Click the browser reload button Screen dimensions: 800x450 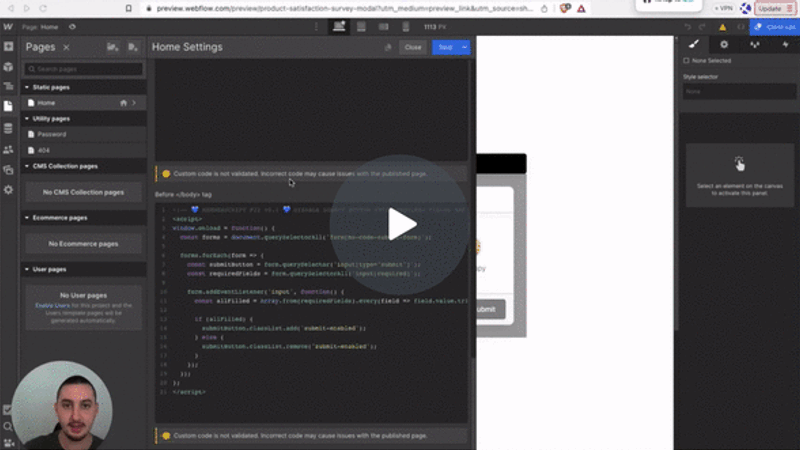click(x=43, y=8)
